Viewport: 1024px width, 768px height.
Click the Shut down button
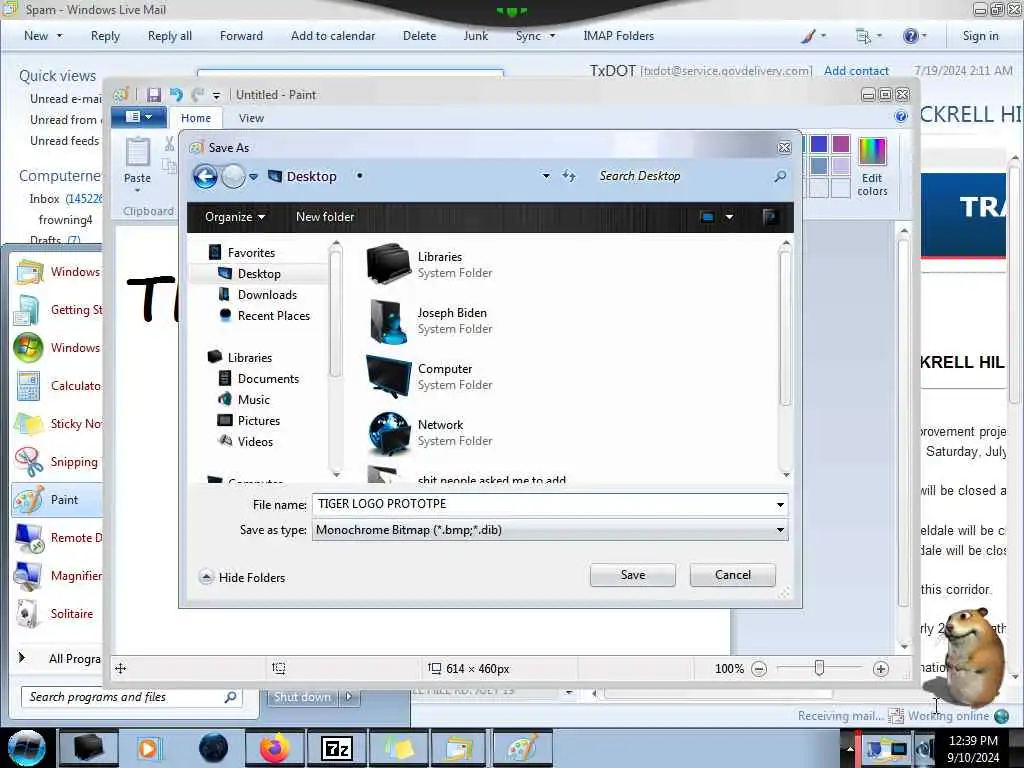click(302, 697)
